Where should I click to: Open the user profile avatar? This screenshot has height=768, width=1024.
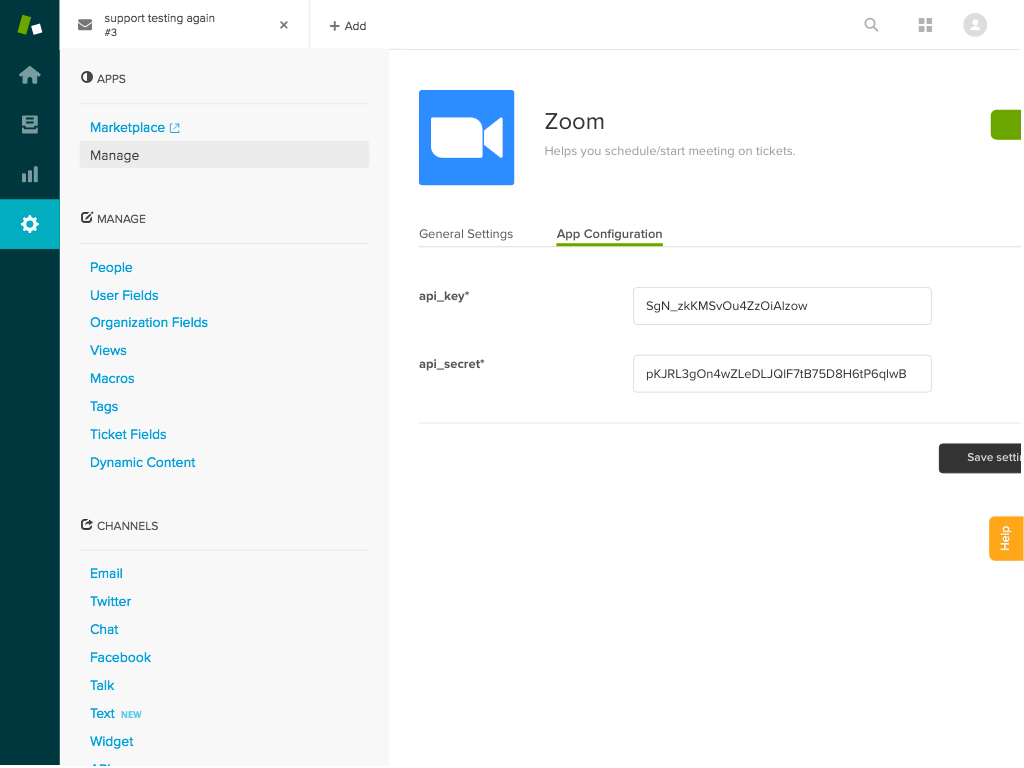[x=975, y=25]
